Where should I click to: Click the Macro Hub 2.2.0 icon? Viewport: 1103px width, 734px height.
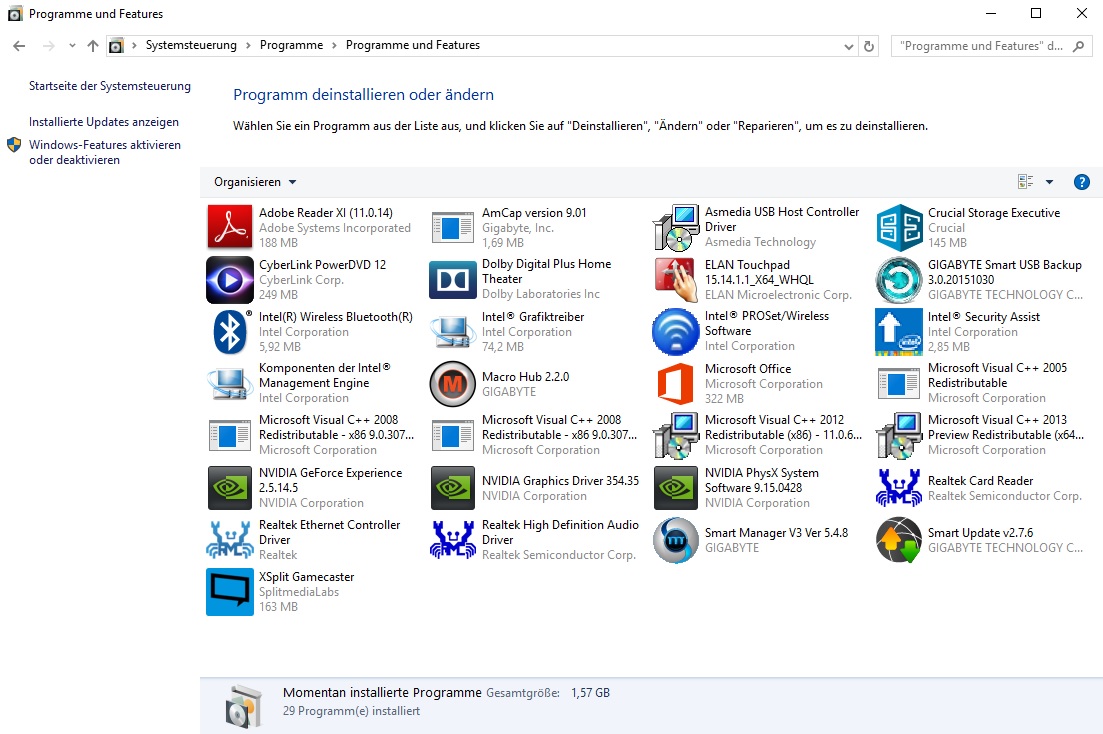(453, 384)
